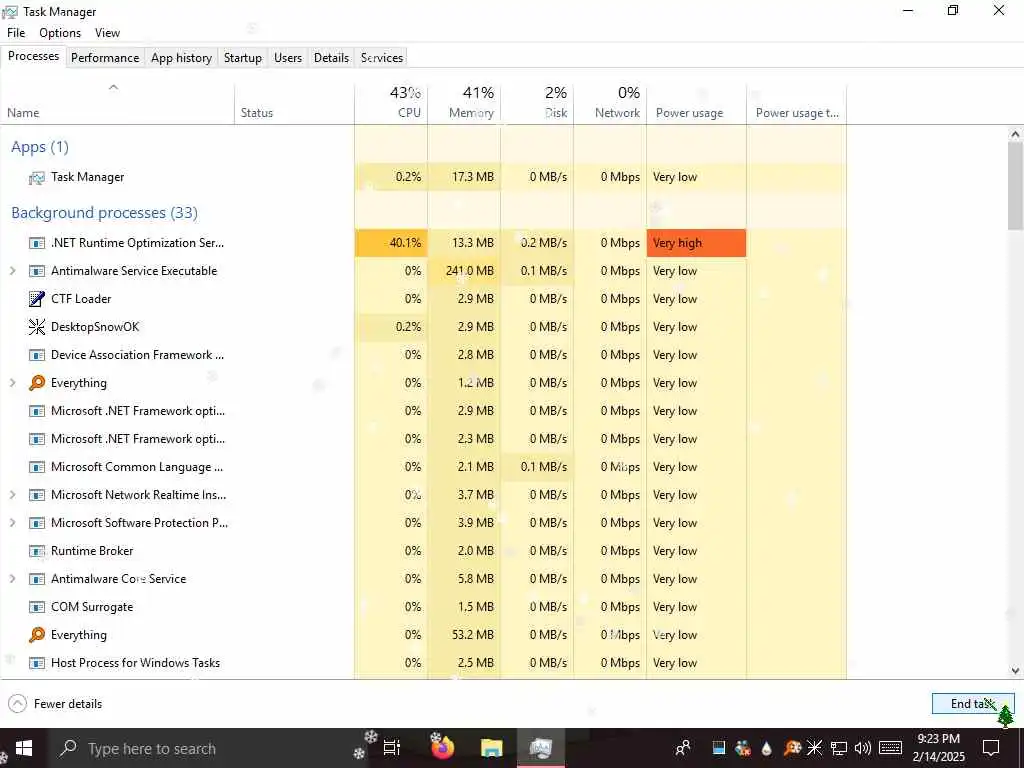The height and width of the screenshot is (768, 1024).
Task: Open the View menu
Action: point(107,33)
